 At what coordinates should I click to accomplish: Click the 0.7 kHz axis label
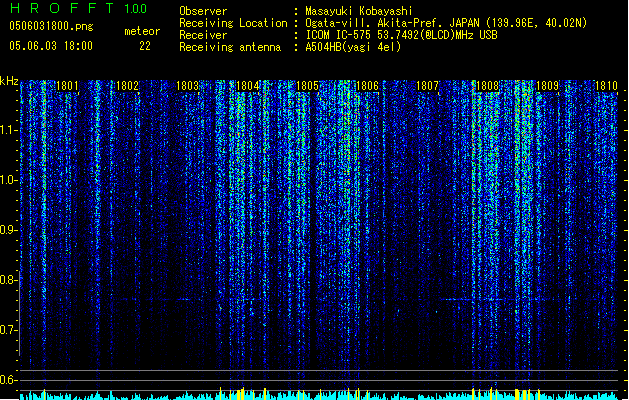(8, 330)
